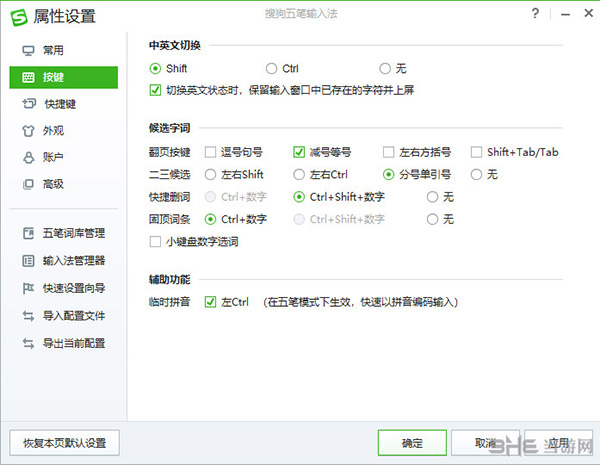Viewport: 600px width, 465px height.
Task: Select 左右Shift for 二三候选
Action: pyautogui.click(x=210, y=175)
